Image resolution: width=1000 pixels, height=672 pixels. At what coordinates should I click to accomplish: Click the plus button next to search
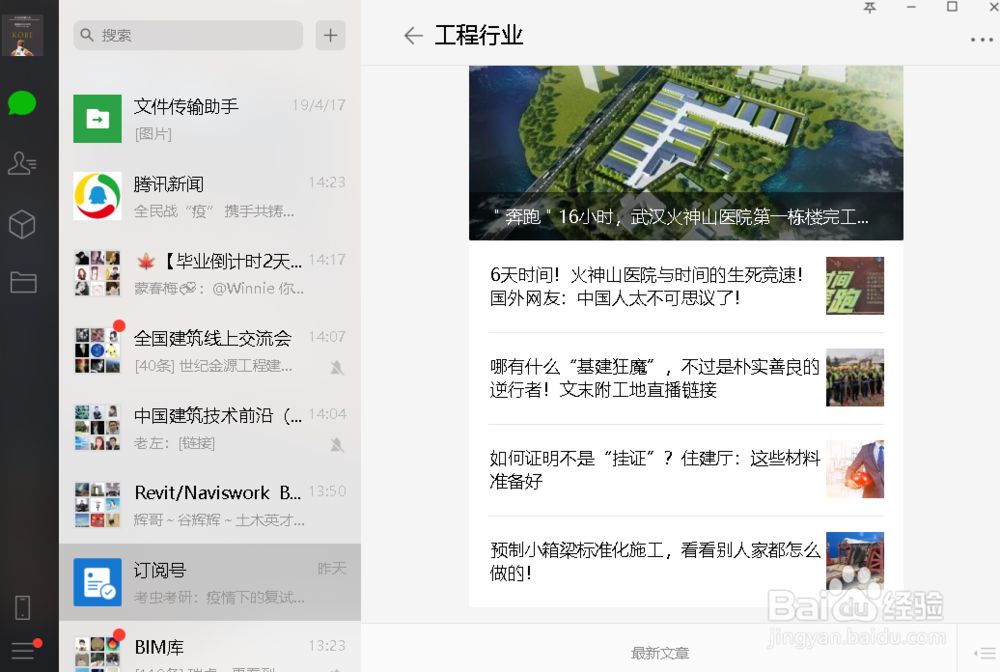pyautogui.click(x=330, y=35)
